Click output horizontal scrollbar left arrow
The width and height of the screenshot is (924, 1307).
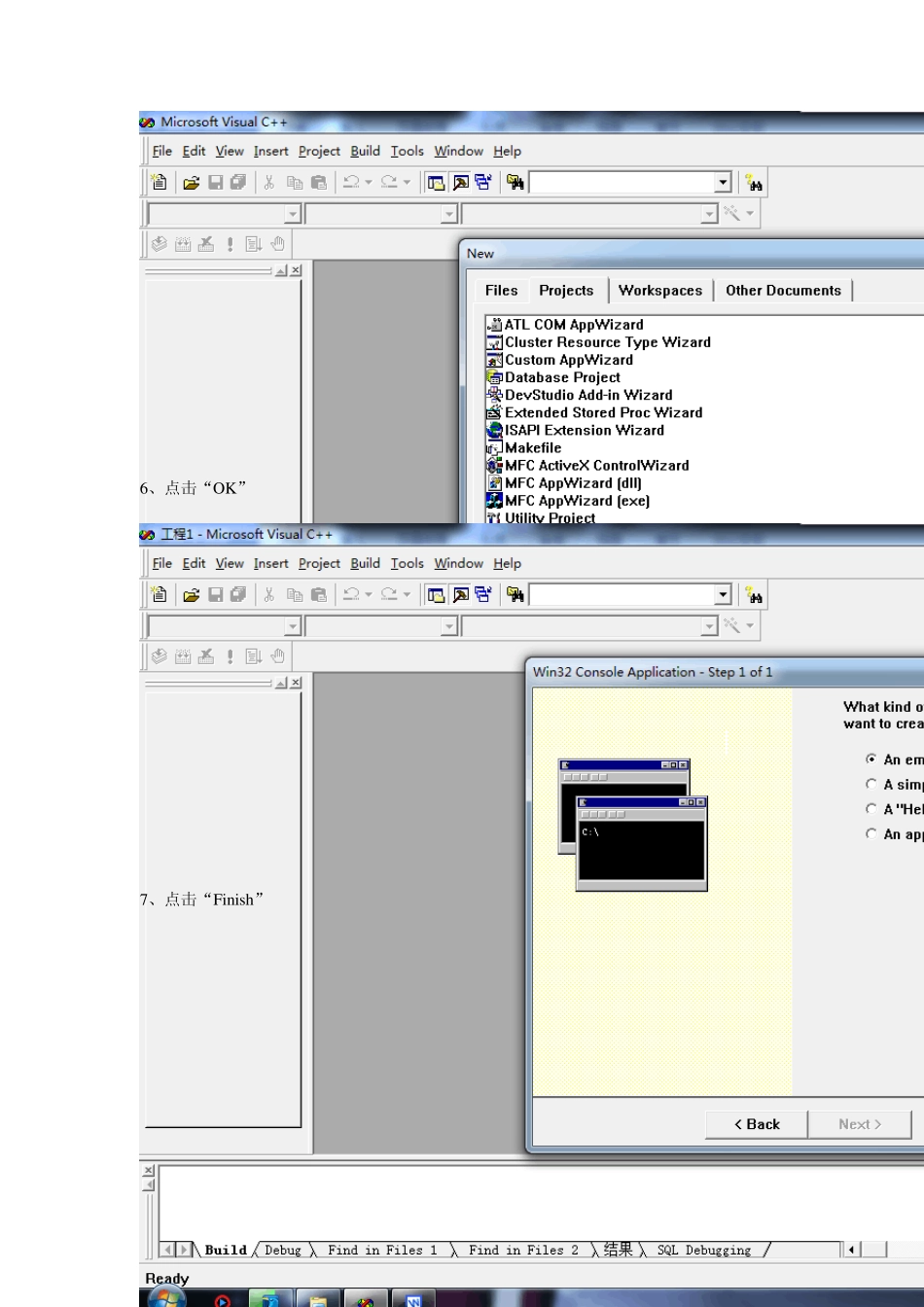tap(852, 1250)
